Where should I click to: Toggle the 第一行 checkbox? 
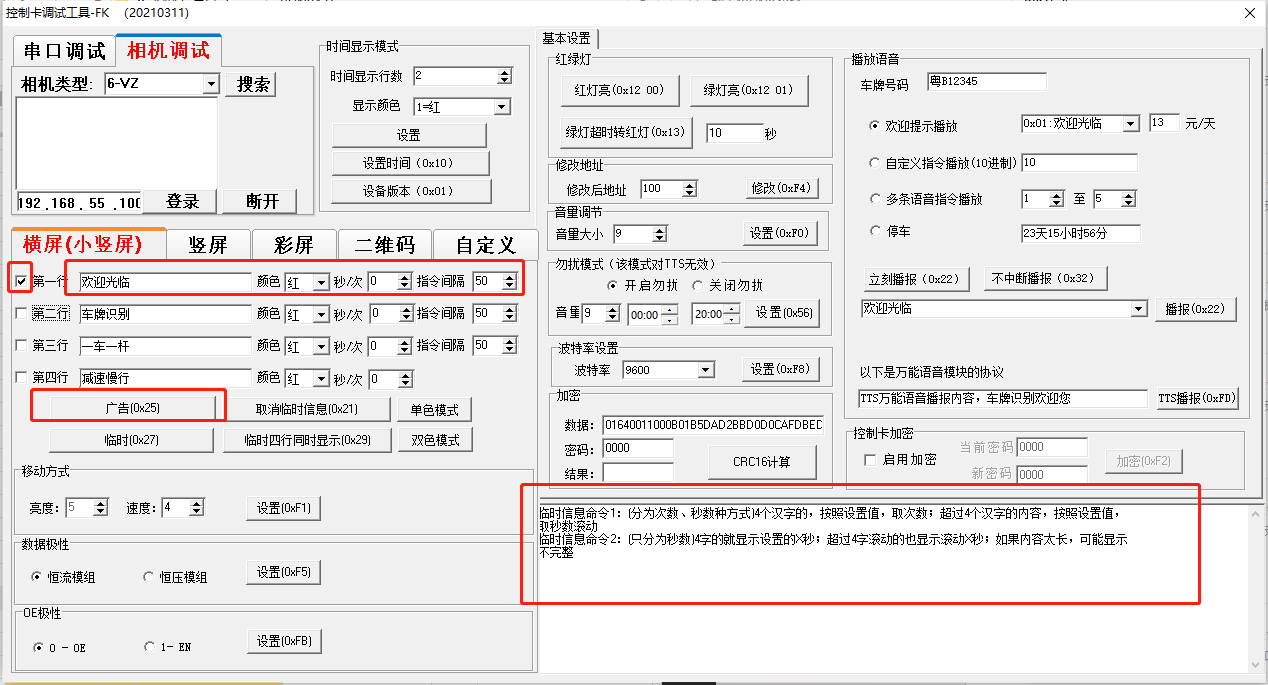click(22, 282)
